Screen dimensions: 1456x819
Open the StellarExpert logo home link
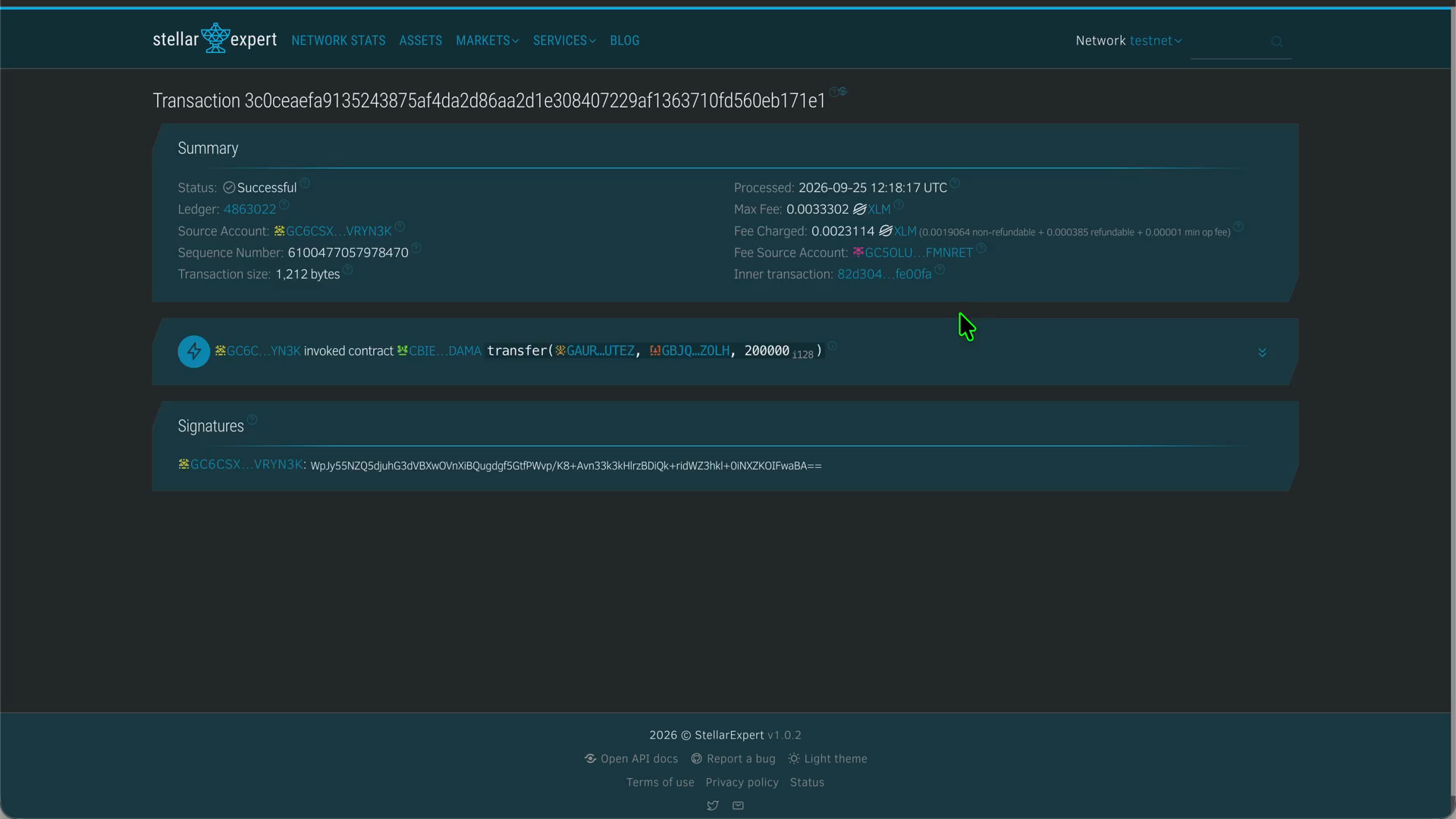coord(215,39)
